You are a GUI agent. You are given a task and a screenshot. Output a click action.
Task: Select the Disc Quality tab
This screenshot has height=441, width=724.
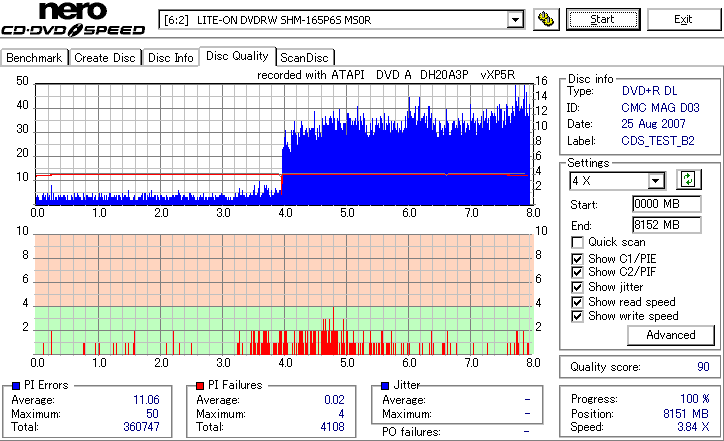pos(237,56)
